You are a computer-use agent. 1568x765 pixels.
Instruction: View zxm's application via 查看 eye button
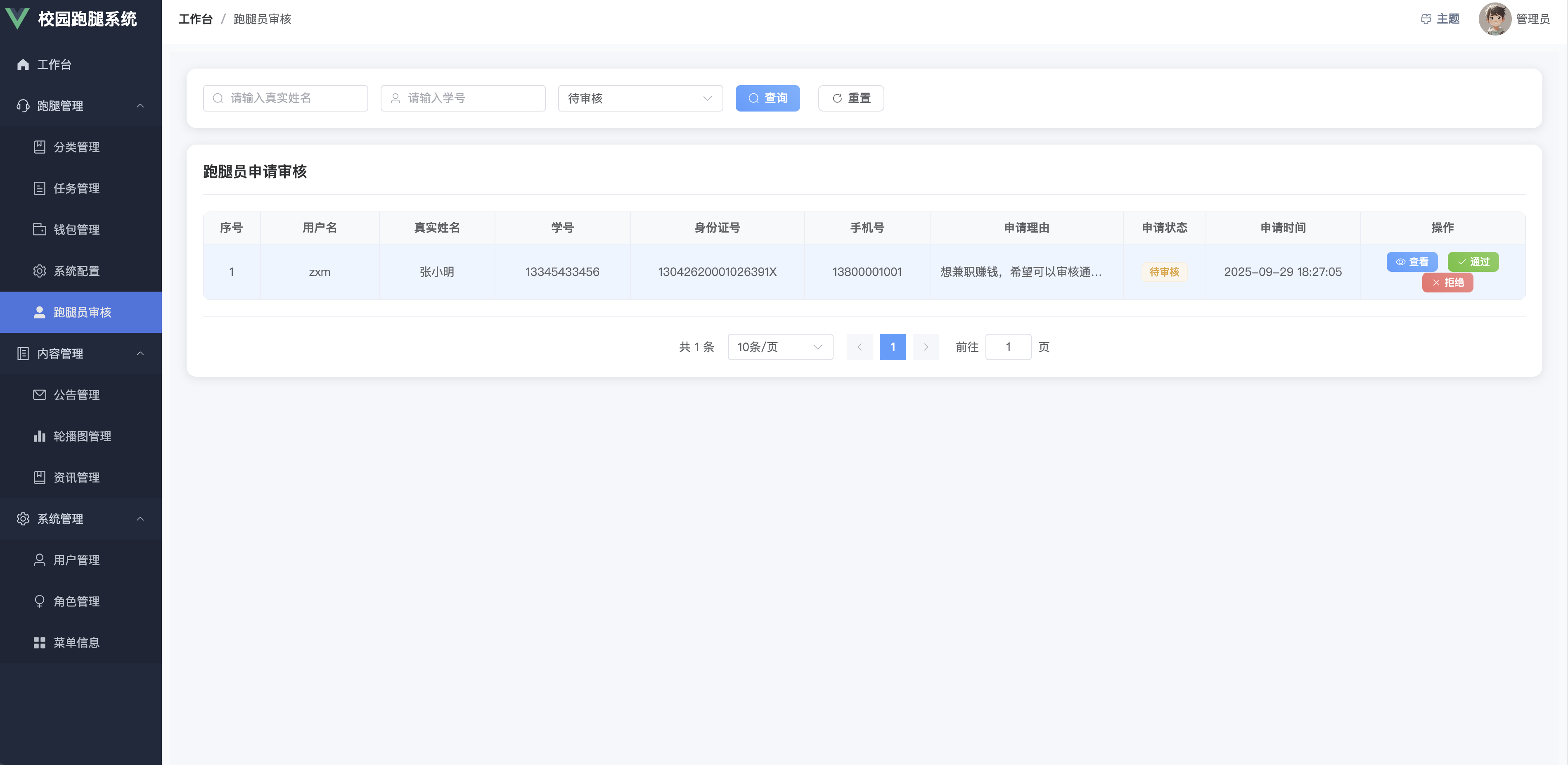[1412, 262]
